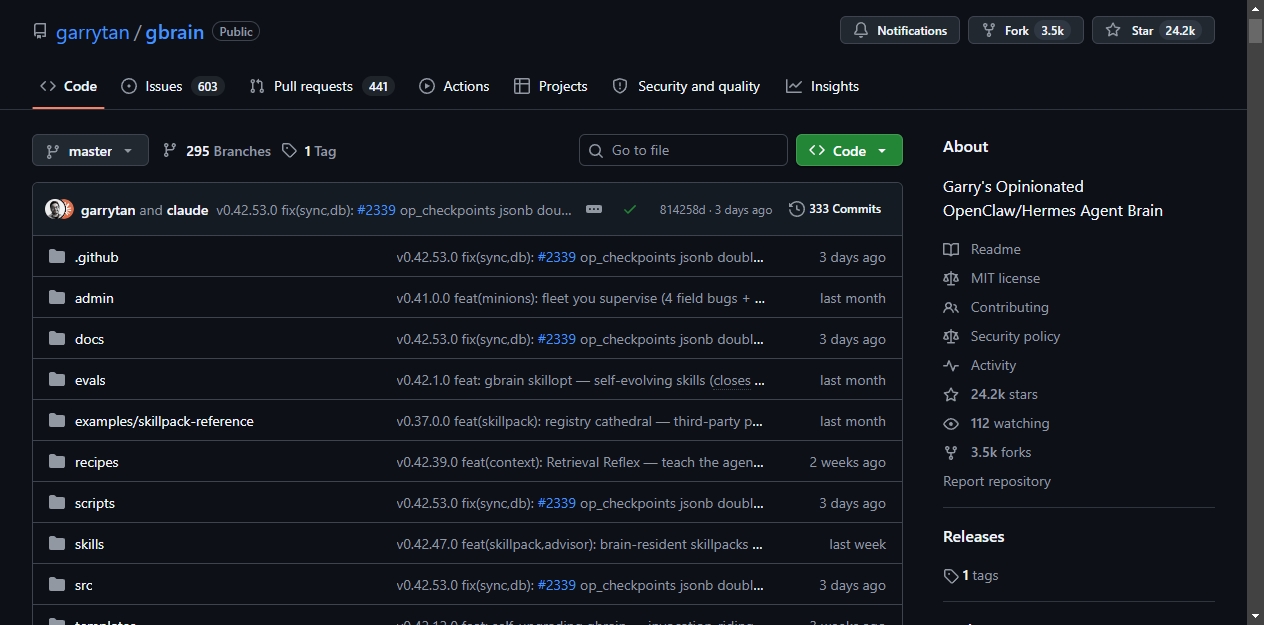The width and height of the screenshot is (1264, 625).
Task: Open the evals folder
Action: point(90,380)
